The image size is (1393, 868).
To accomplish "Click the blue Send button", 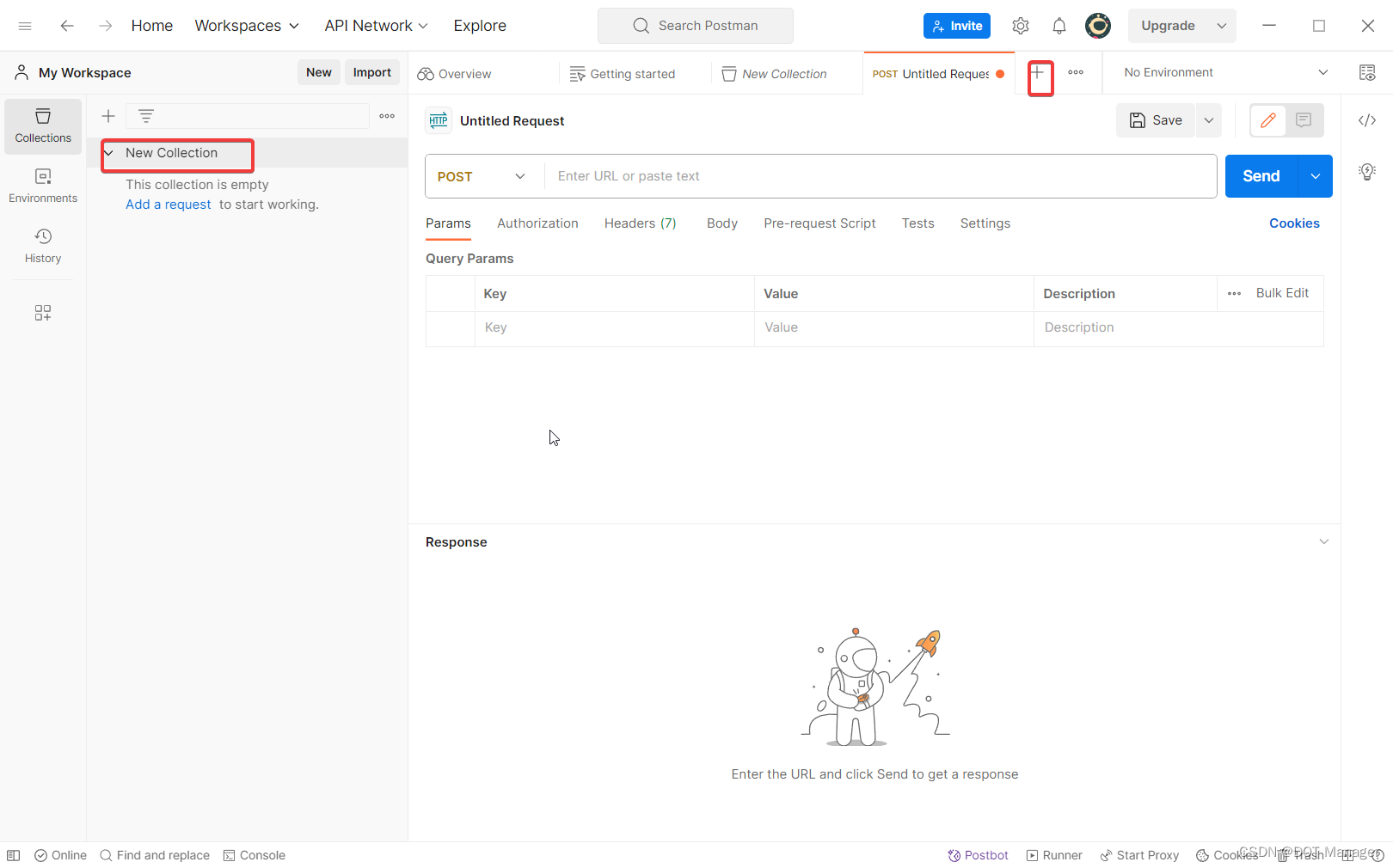I will pos(1261,176).
